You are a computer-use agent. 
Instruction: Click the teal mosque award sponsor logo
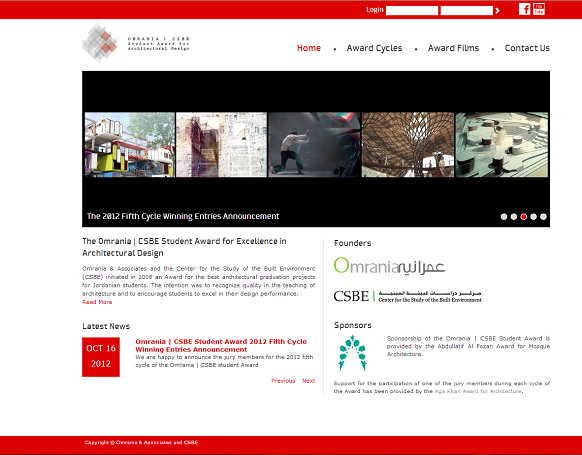pyautogui.click(x=353, y=353)
